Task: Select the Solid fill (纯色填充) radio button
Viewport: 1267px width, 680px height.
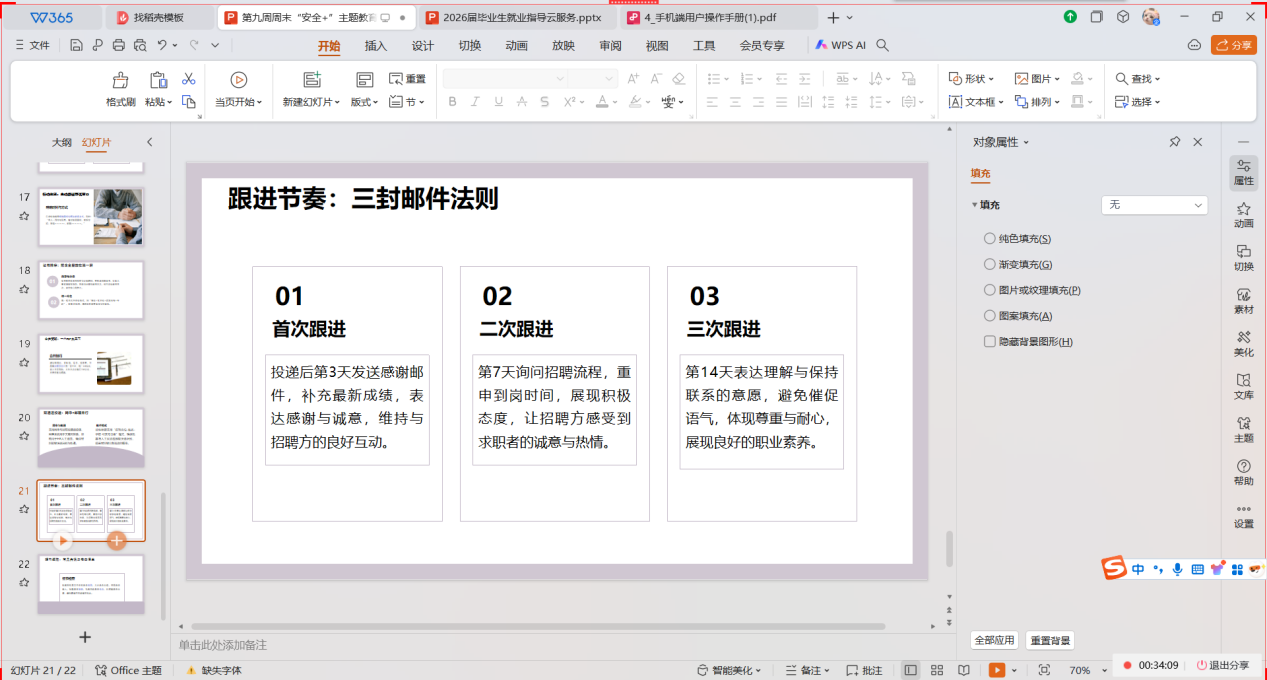Action: (x=990, y=239)
